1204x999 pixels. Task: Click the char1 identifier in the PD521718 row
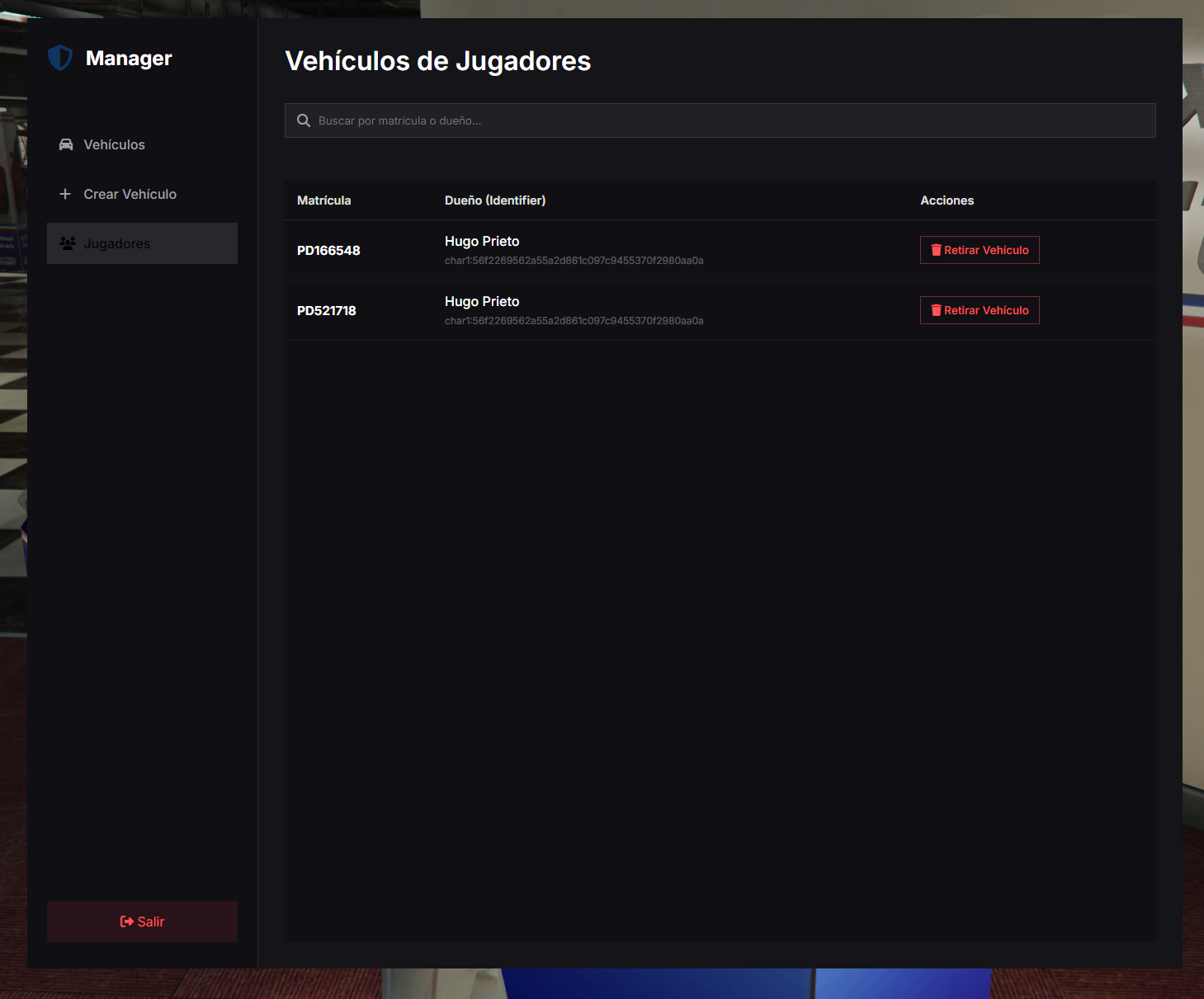coord(574,321)
